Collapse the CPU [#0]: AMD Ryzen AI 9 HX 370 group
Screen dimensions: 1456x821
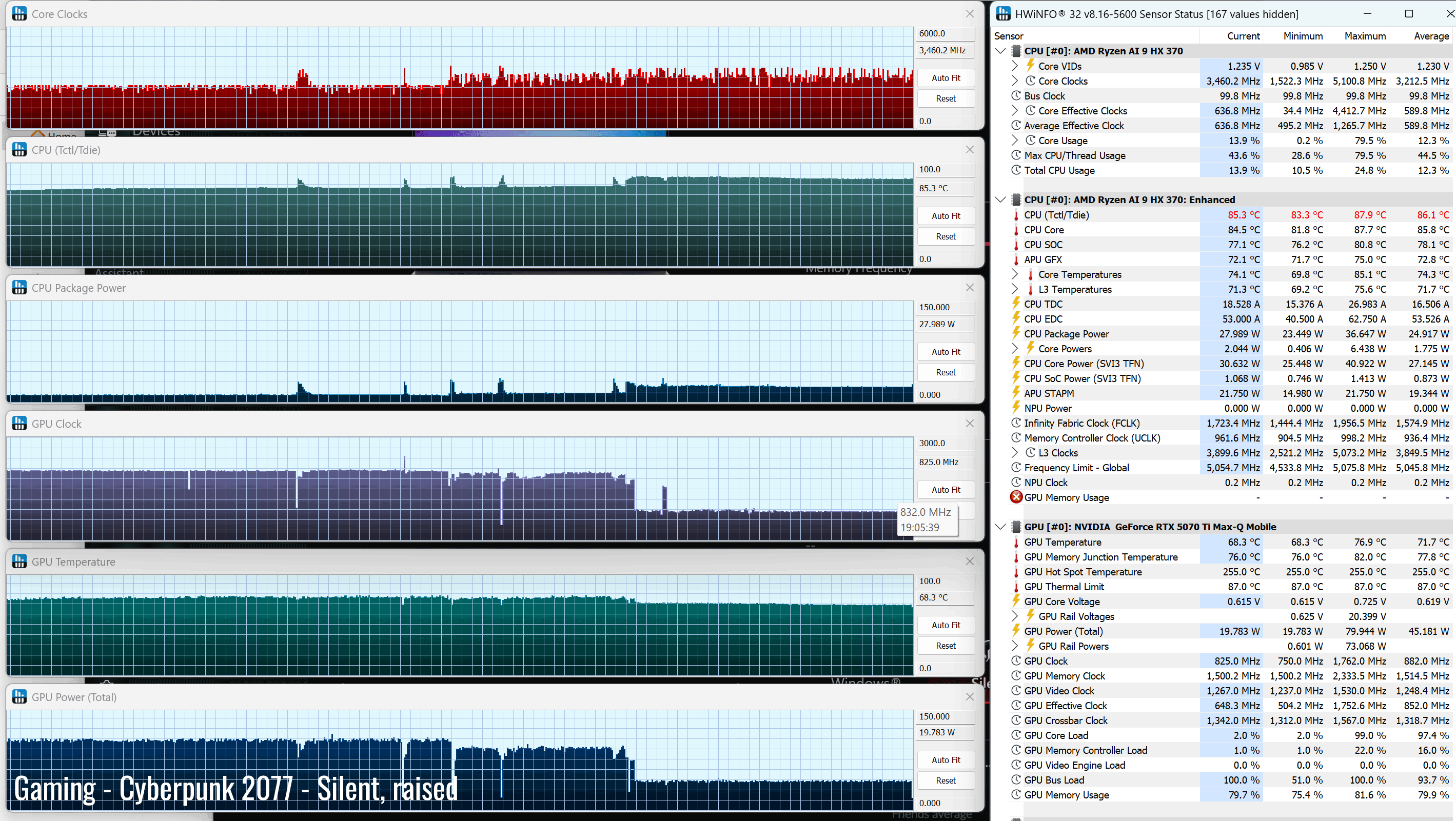point(1000,51)
